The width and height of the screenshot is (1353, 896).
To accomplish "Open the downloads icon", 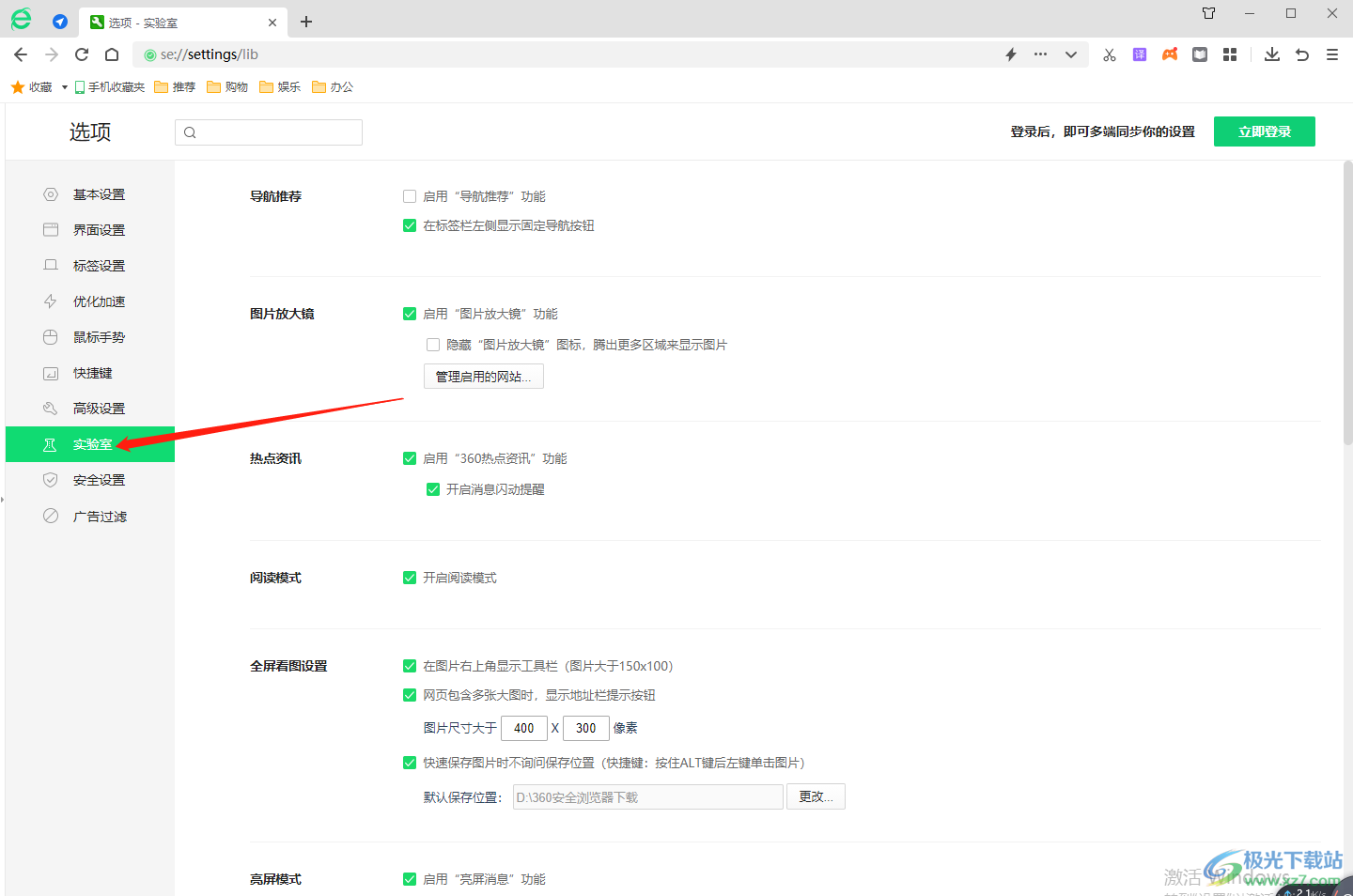I will point(1272,54).
